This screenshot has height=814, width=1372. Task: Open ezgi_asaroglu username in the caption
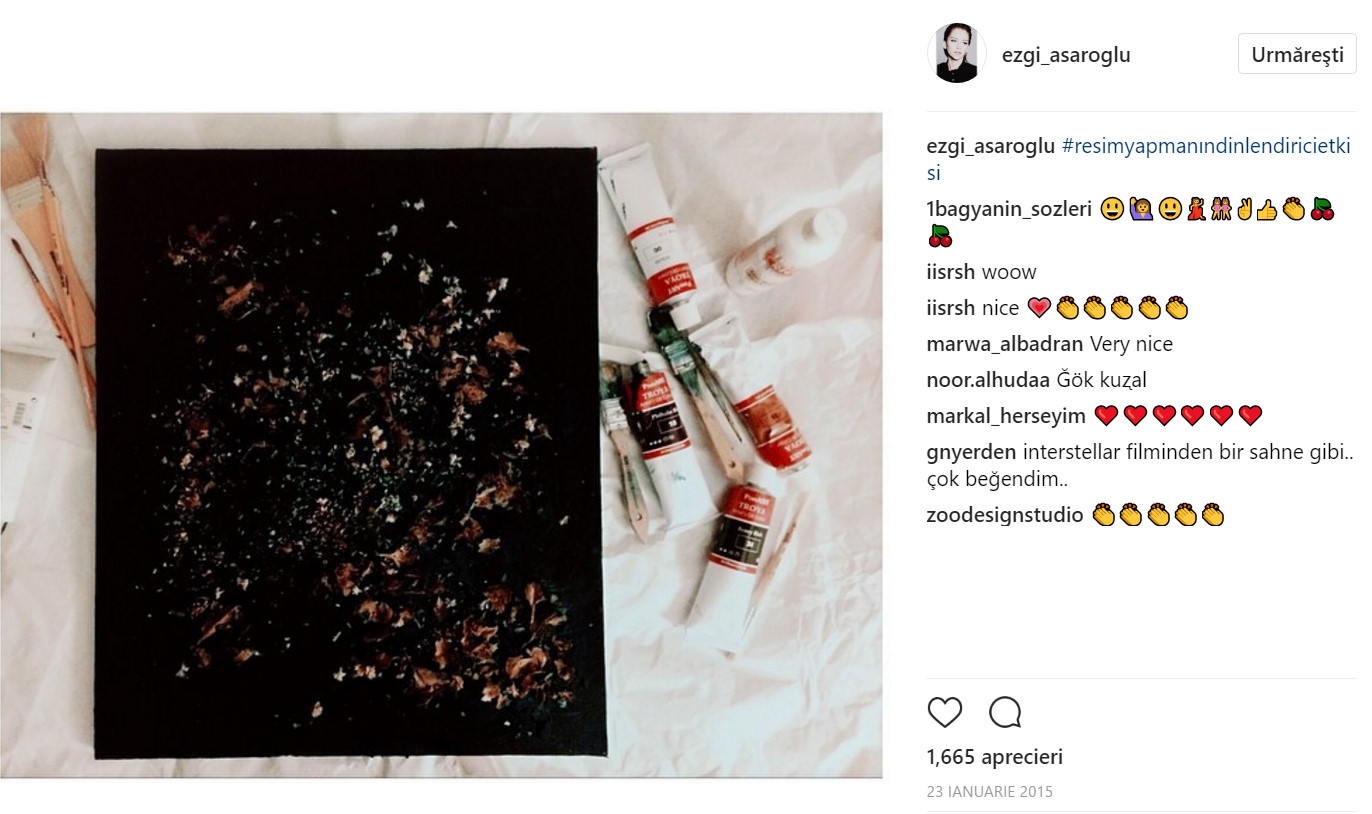click(x=991, y=146)
